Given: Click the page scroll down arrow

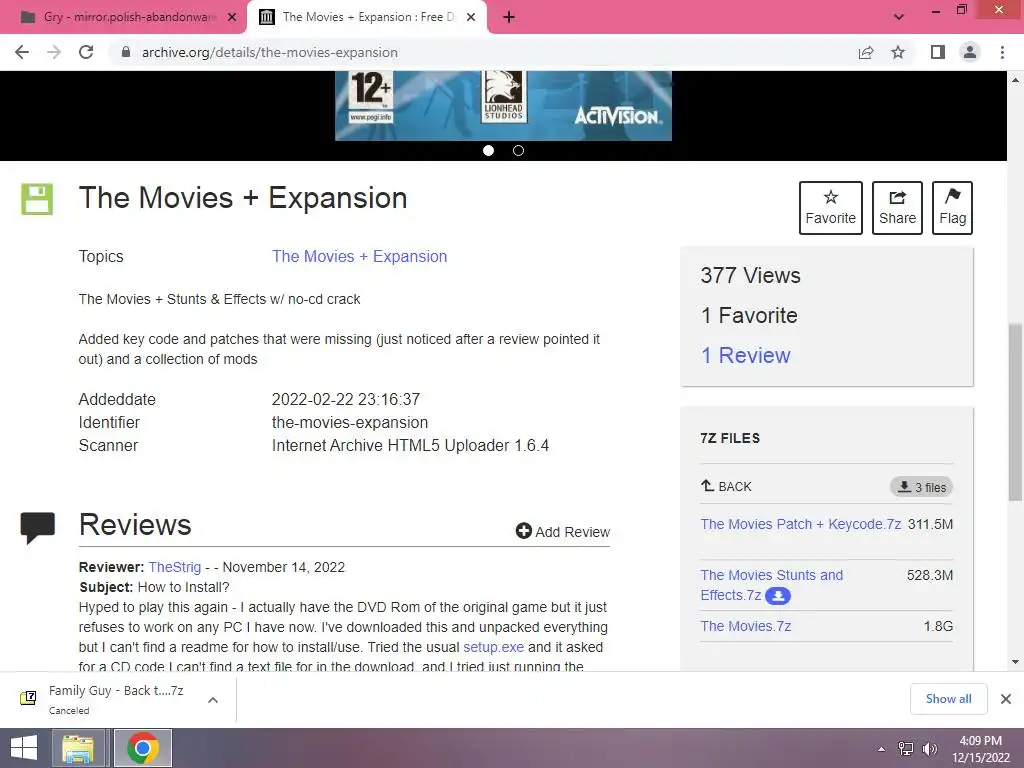Looking at the screenshot, I should coord(1015,662).
